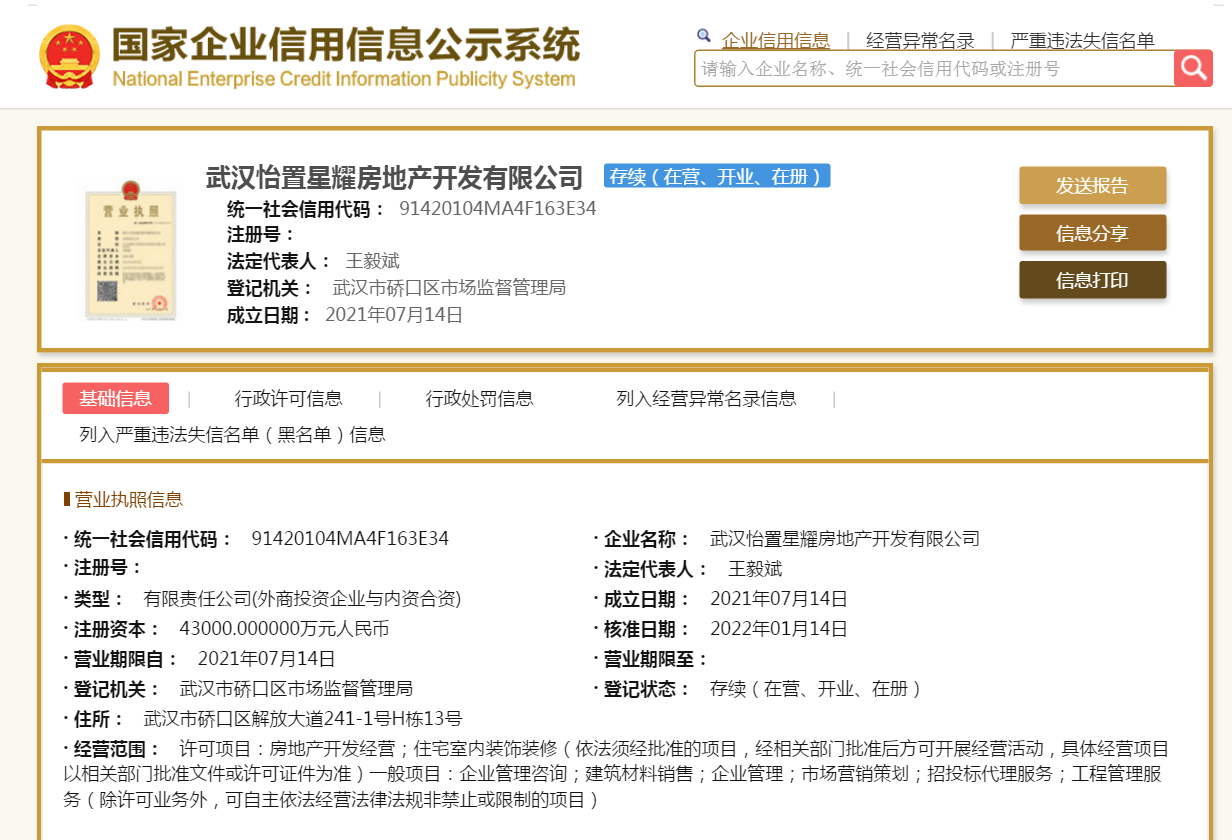Image resolution: width=1232 pixels, height=840 pixels.
Task: Click the 注册号 label in license info
Action: pos(107,569)
